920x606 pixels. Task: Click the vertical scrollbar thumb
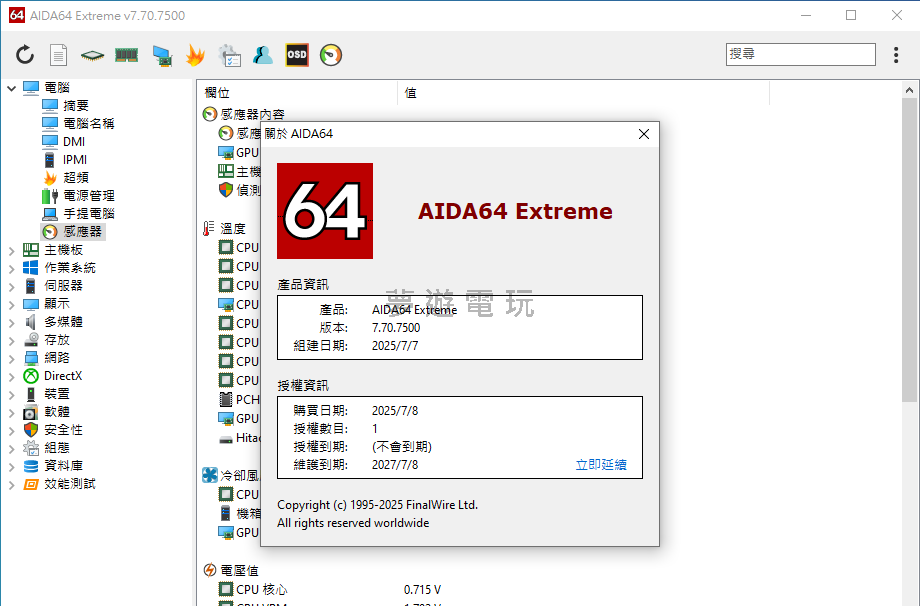[x=909, y=250]
